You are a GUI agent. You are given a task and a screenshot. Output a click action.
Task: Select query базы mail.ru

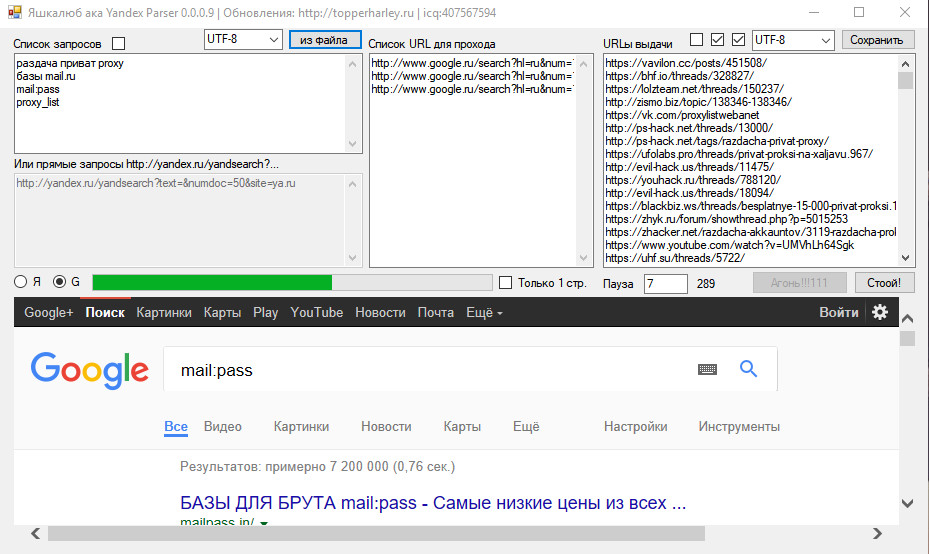pyautogui.click(x=46, y=76)
